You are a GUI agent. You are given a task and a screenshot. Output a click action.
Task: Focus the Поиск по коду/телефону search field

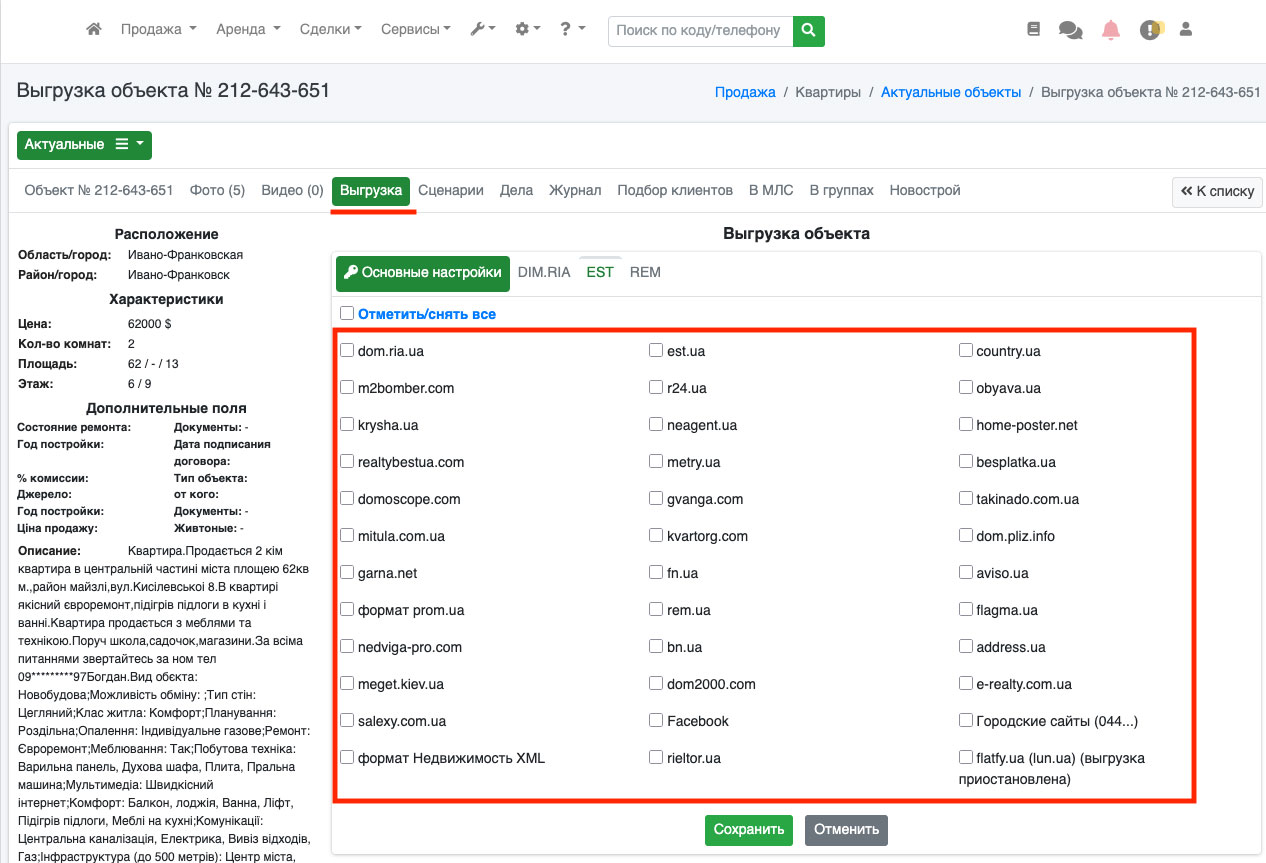700,30
